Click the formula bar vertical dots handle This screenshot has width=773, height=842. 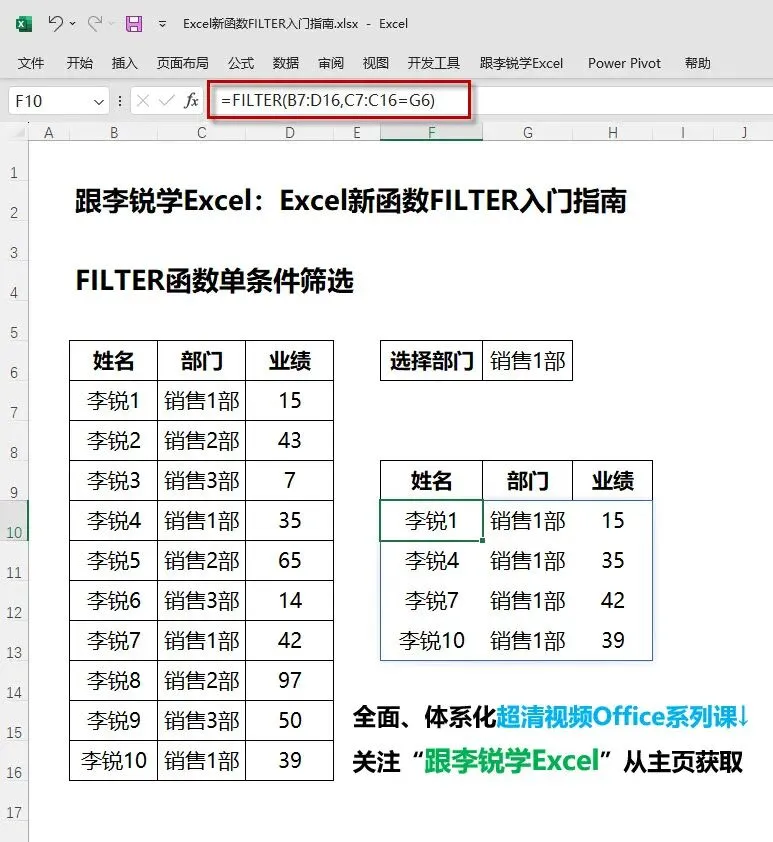coord(120,101)
